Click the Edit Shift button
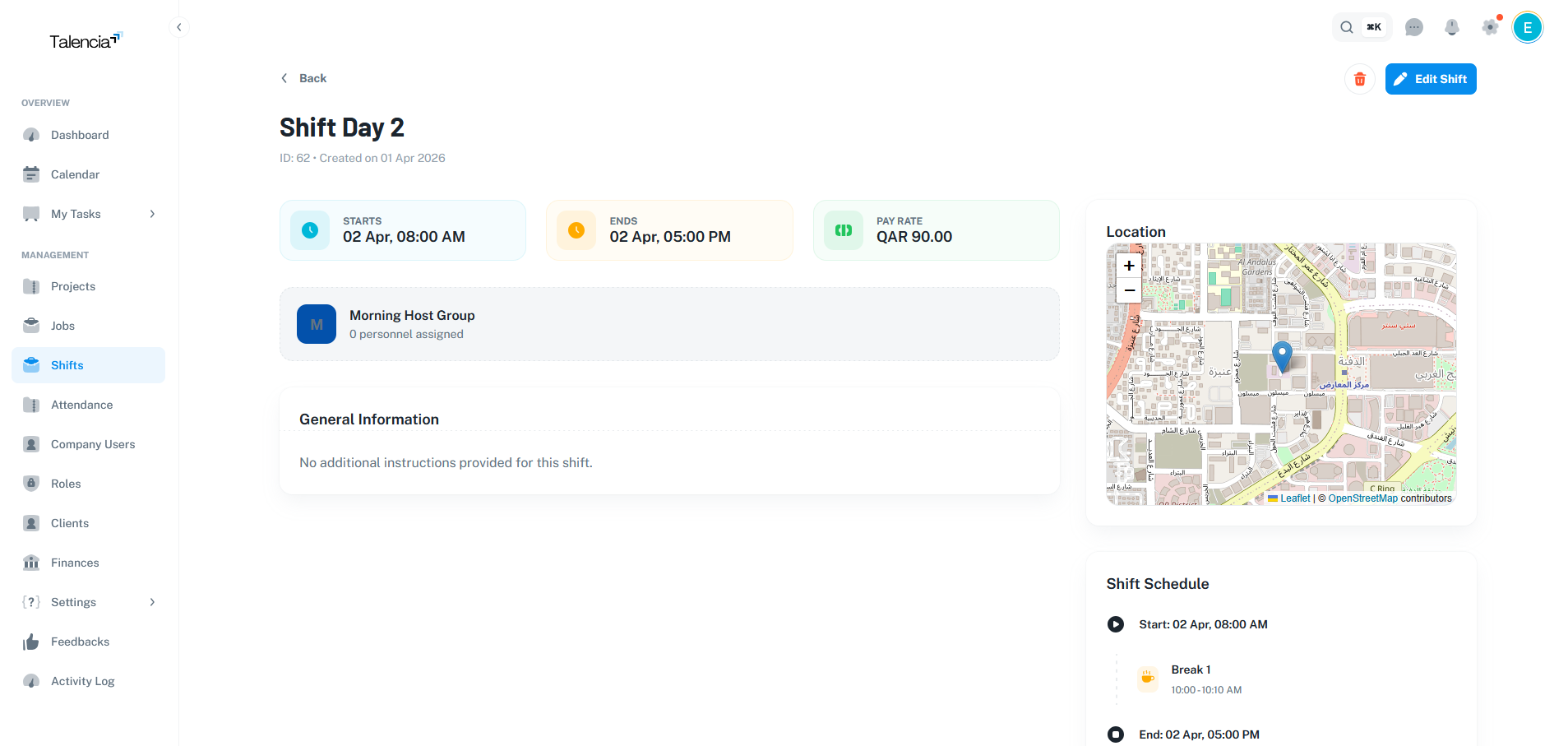The image size is (1568, 746). 1430,79
